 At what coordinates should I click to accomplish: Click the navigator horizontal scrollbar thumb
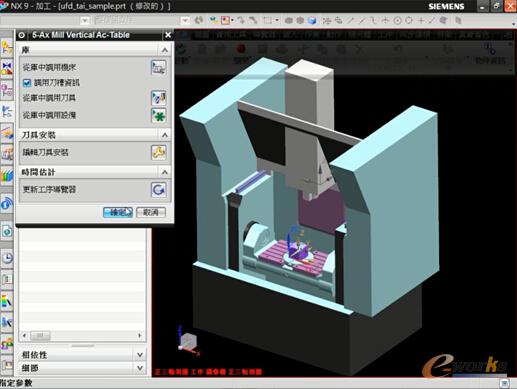40,335
